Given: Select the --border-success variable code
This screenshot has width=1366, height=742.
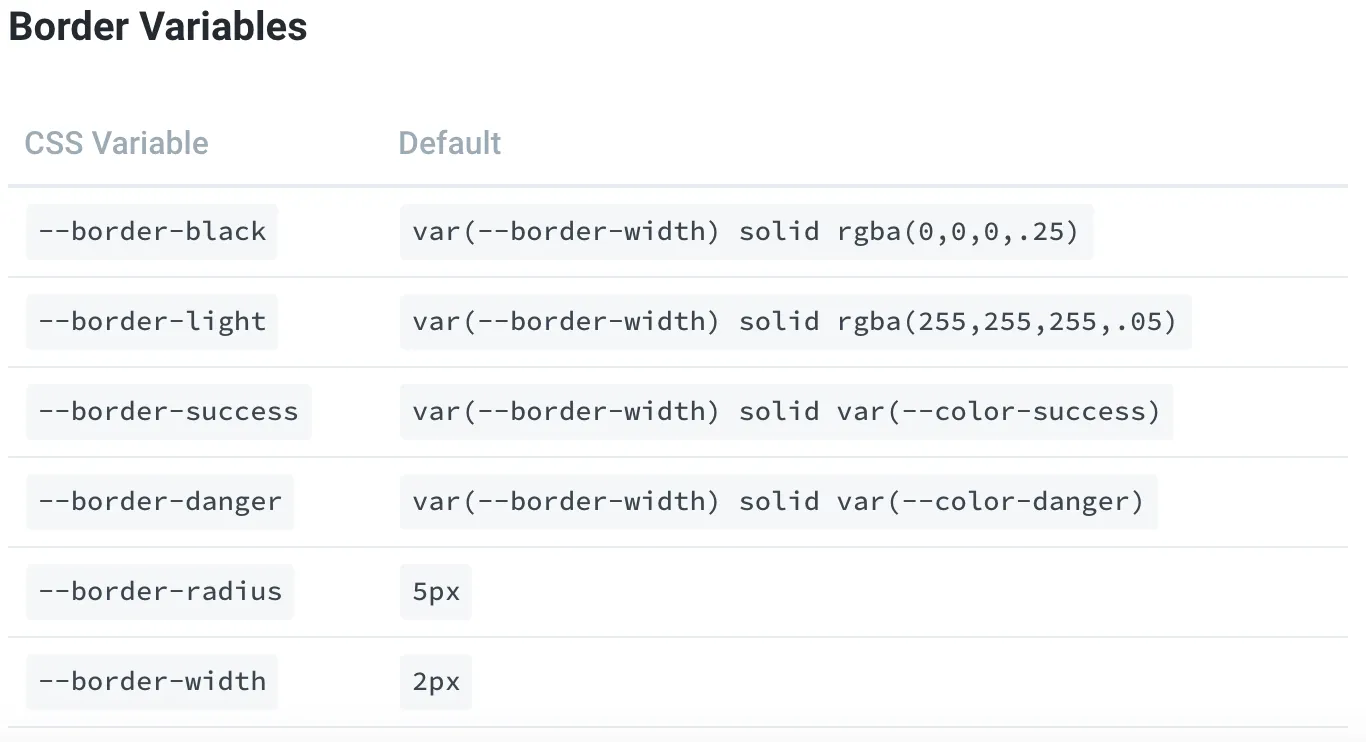Looking at the screenshot, I should [x=169, y=412].
